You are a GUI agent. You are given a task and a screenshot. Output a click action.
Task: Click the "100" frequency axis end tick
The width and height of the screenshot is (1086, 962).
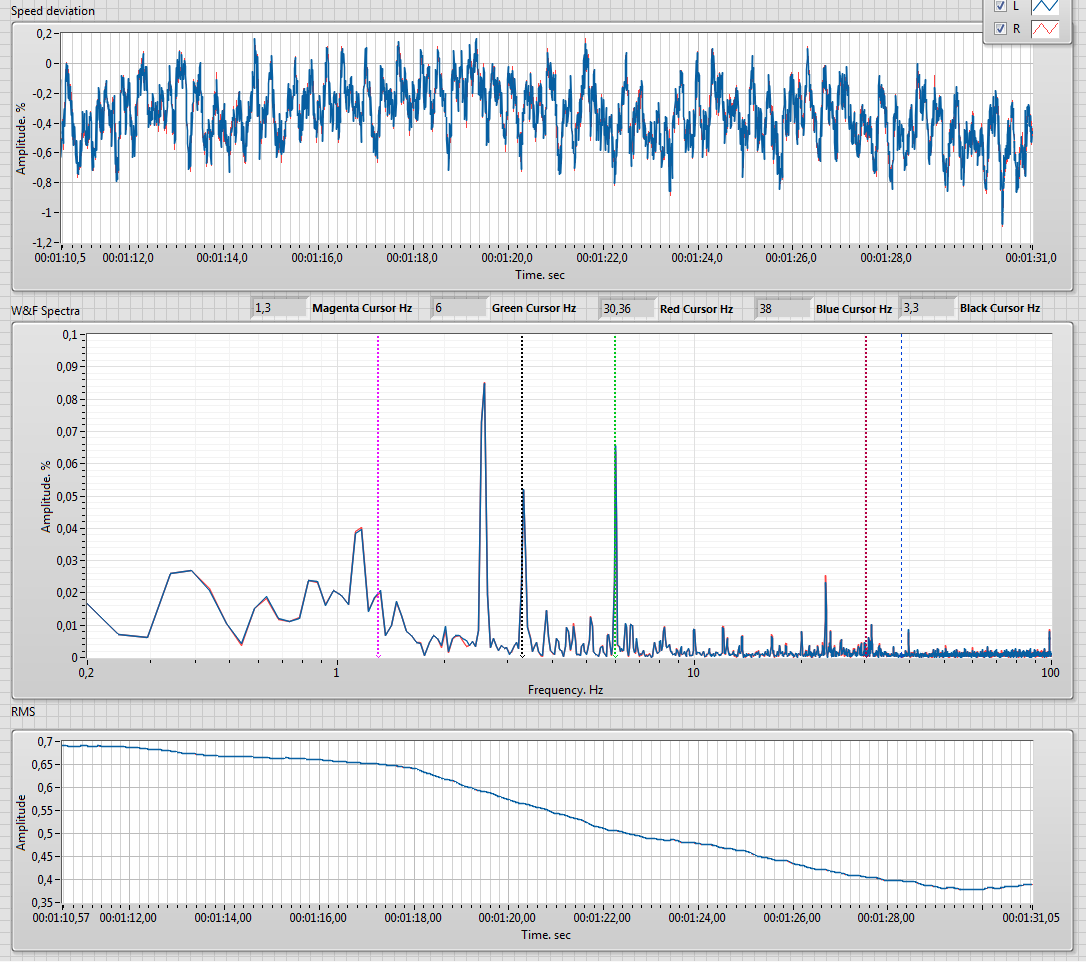click(1050, 672)
